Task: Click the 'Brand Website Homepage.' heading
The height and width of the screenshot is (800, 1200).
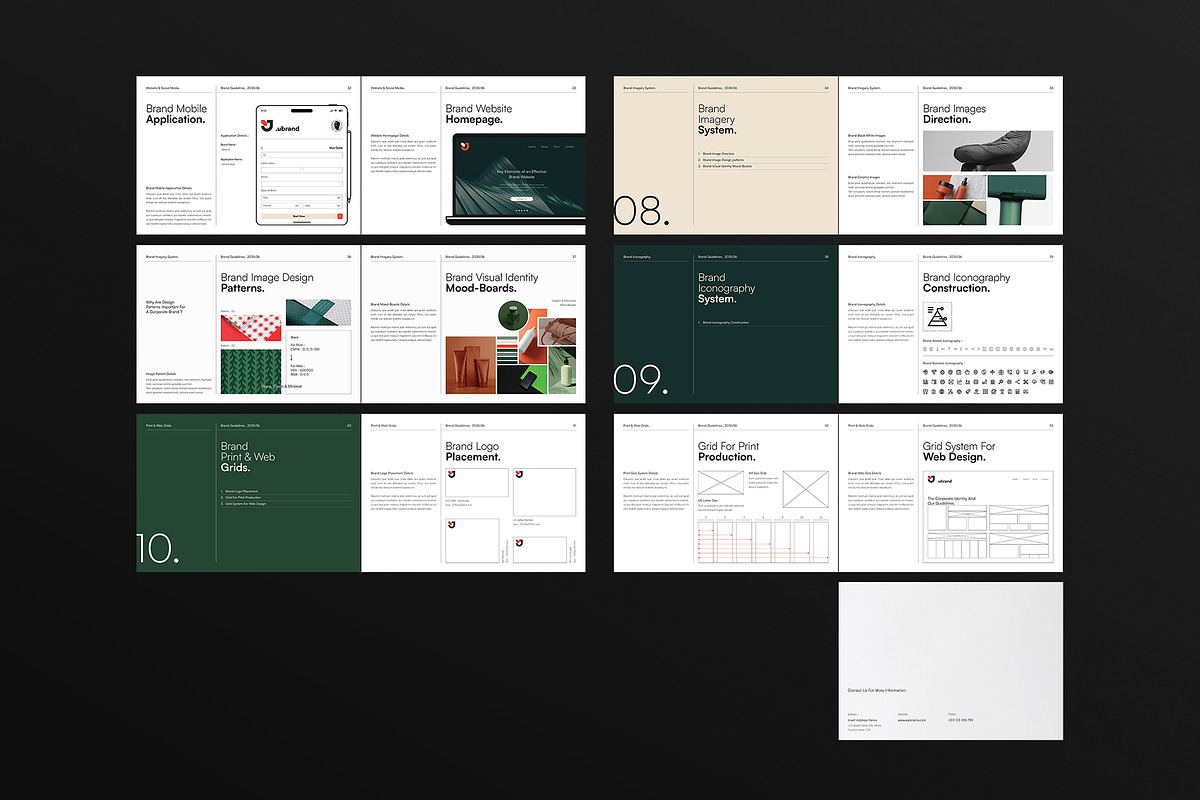Action: [479, 114]
